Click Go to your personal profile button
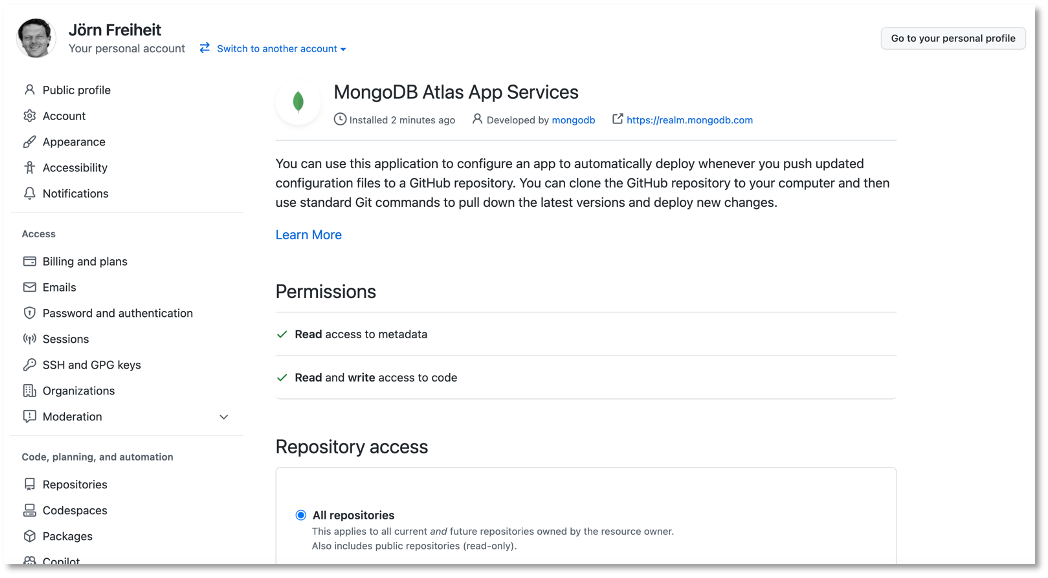Screen dimensions: 1048x578 (x=953, y=38)
